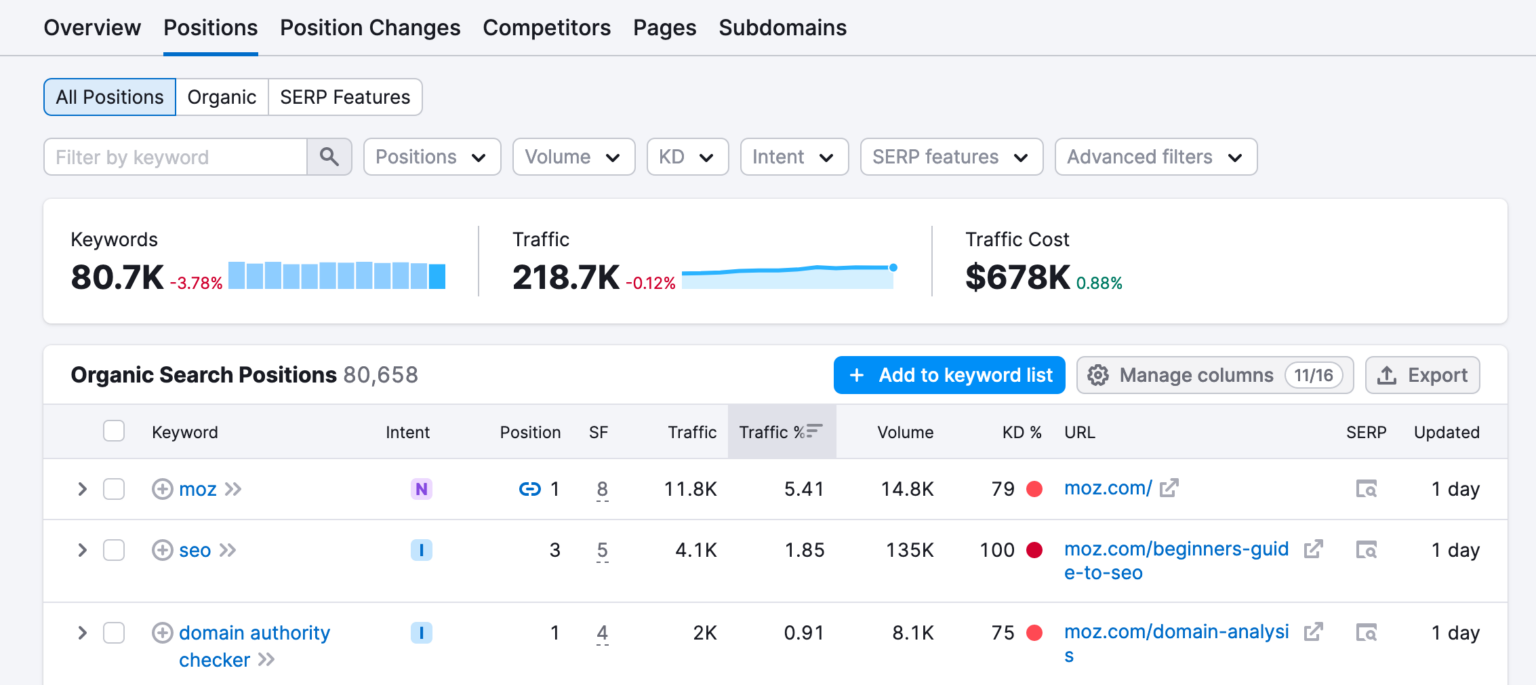Image resolution: width=1536 pixels, height=685 pixels.
Task: Expand the moz keyword row
Action: [82, 489]
